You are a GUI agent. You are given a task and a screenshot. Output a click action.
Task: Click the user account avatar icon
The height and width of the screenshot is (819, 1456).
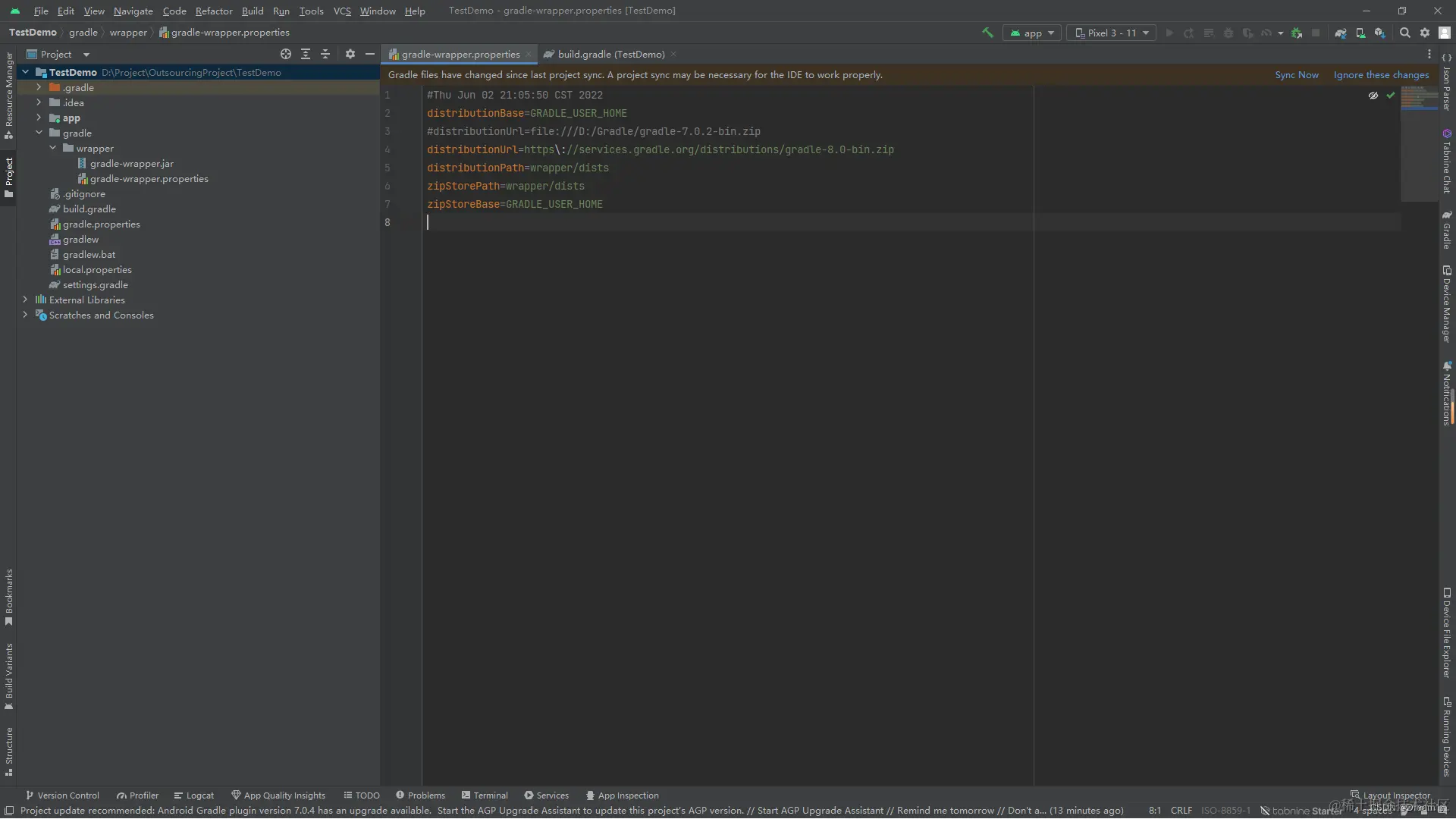[x=1445, y=33]
